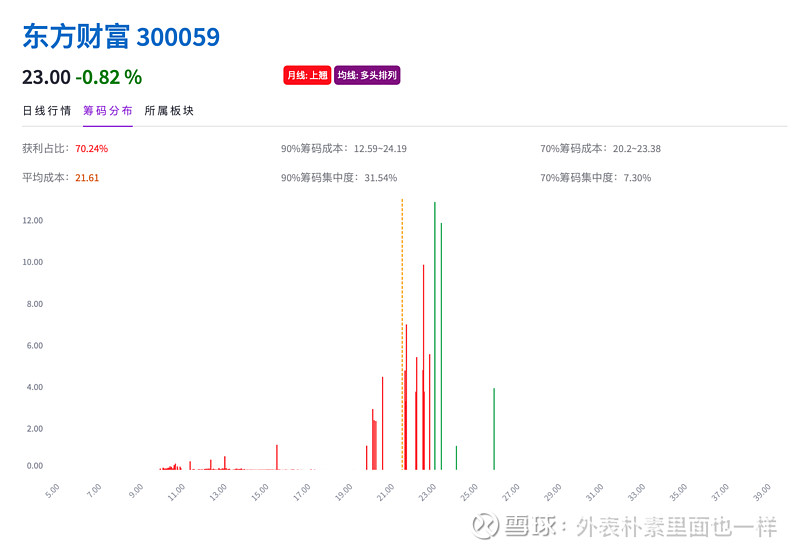Click the 90%筹码集中度 value 31.54%

click(x=381, y=178)
